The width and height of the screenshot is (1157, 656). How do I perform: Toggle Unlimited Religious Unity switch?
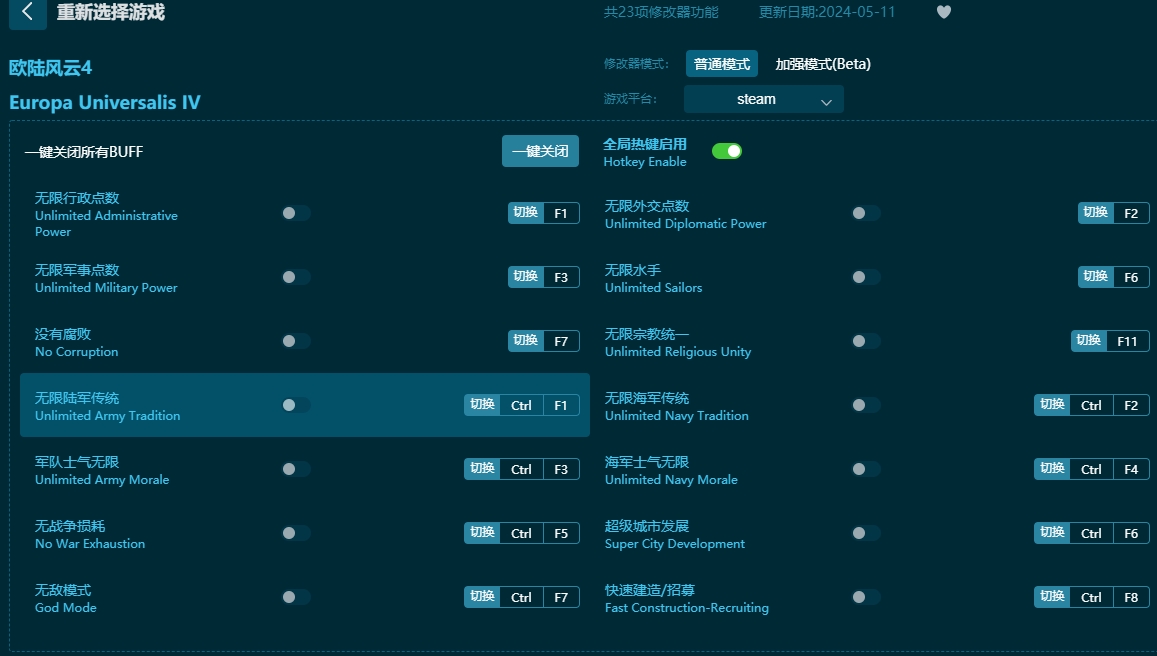[866, 341]
